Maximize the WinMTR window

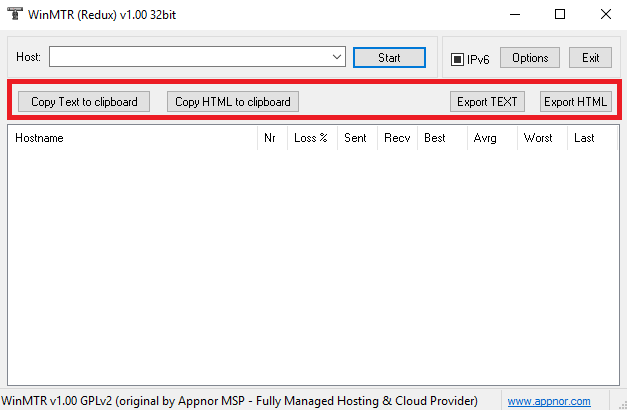(560, 14)
